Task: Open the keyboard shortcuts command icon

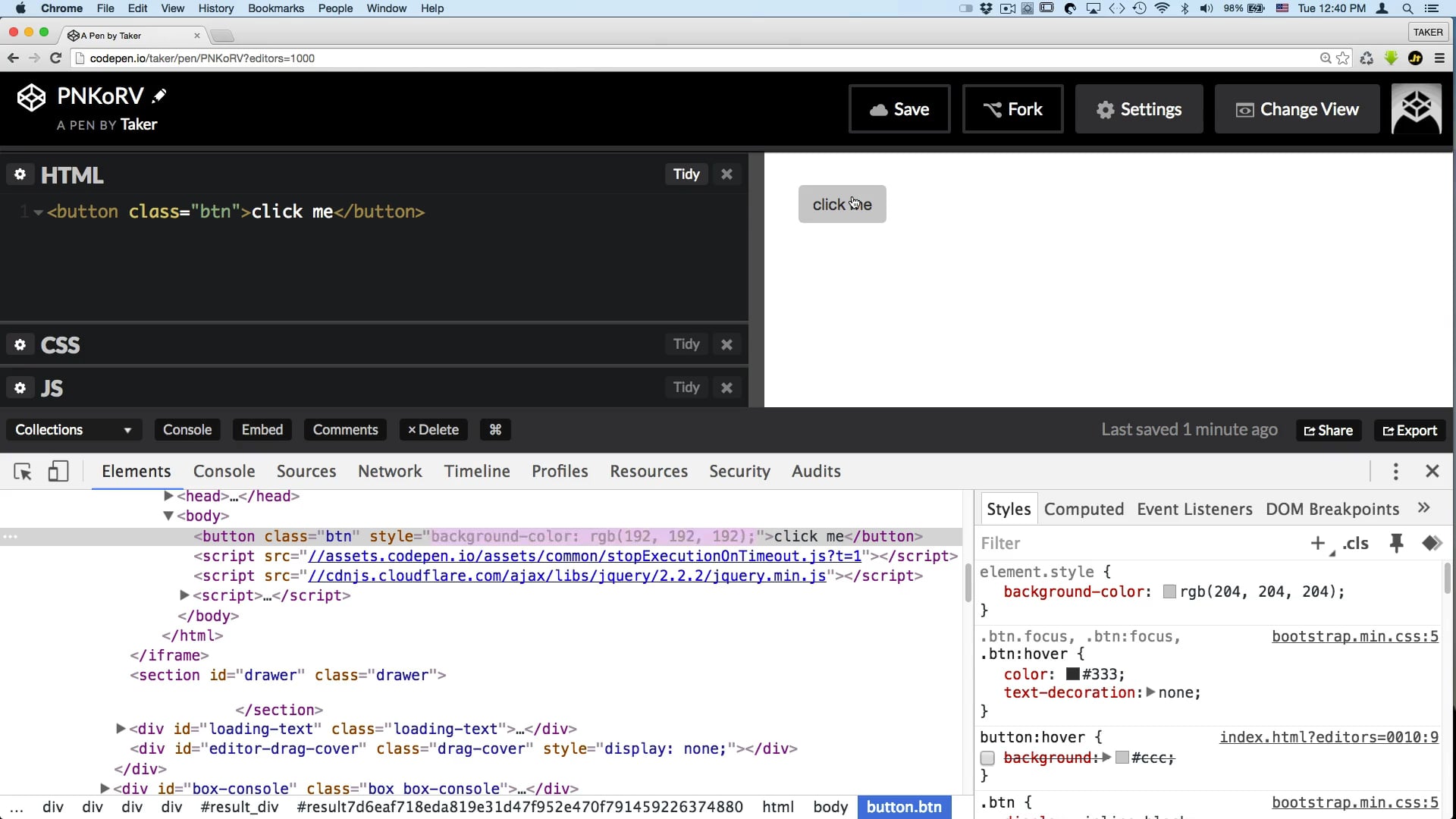Action: pos(494,429)
